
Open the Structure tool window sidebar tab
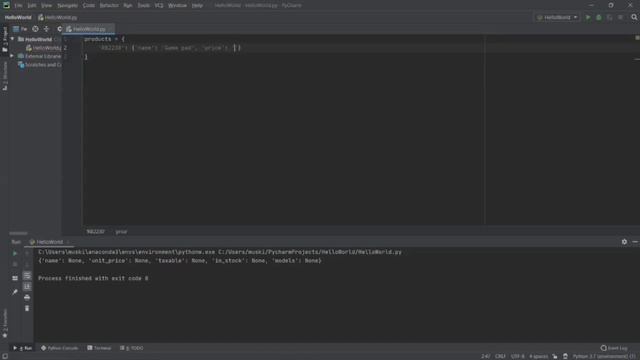(x=5, y=76)
